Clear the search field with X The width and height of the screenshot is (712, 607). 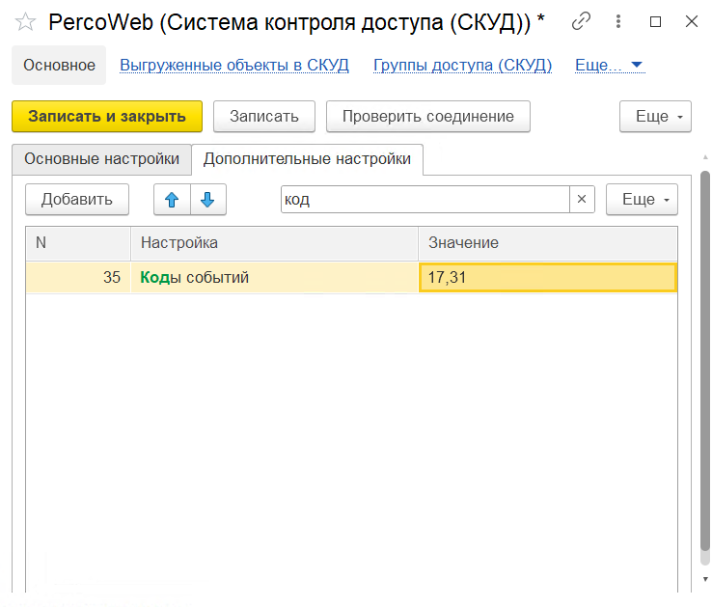[582, 199]
